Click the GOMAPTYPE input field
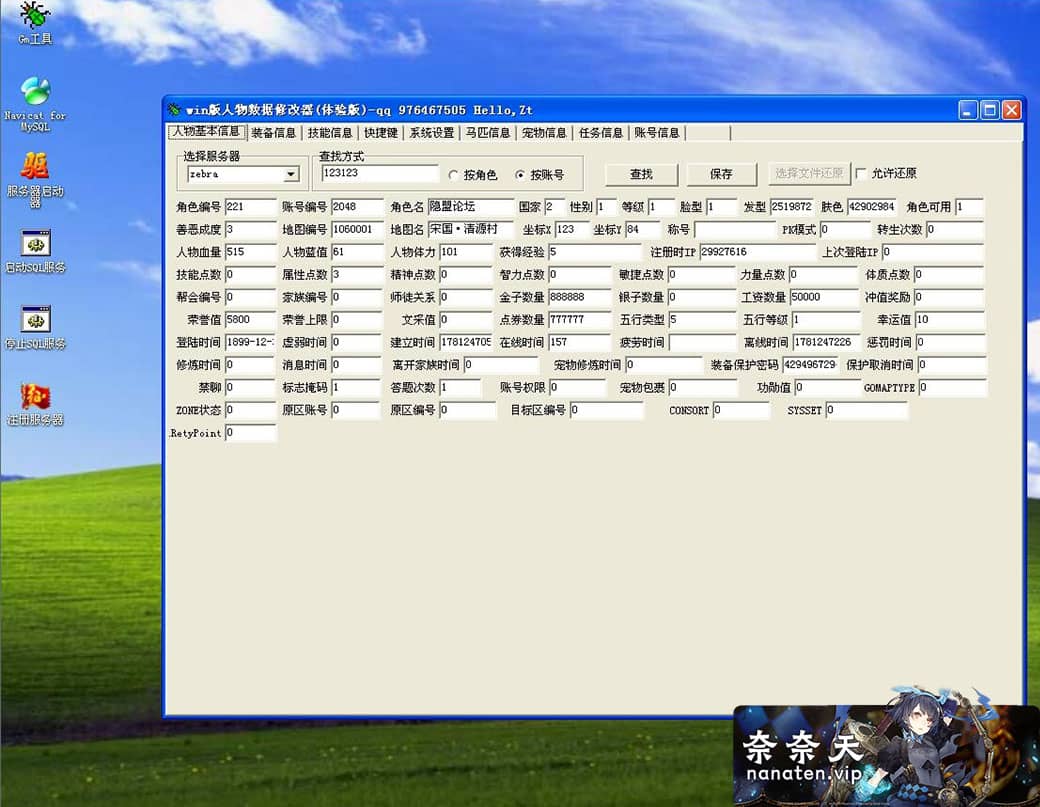The height and width of the screenshot is (807, 1040). click(952, 387)
